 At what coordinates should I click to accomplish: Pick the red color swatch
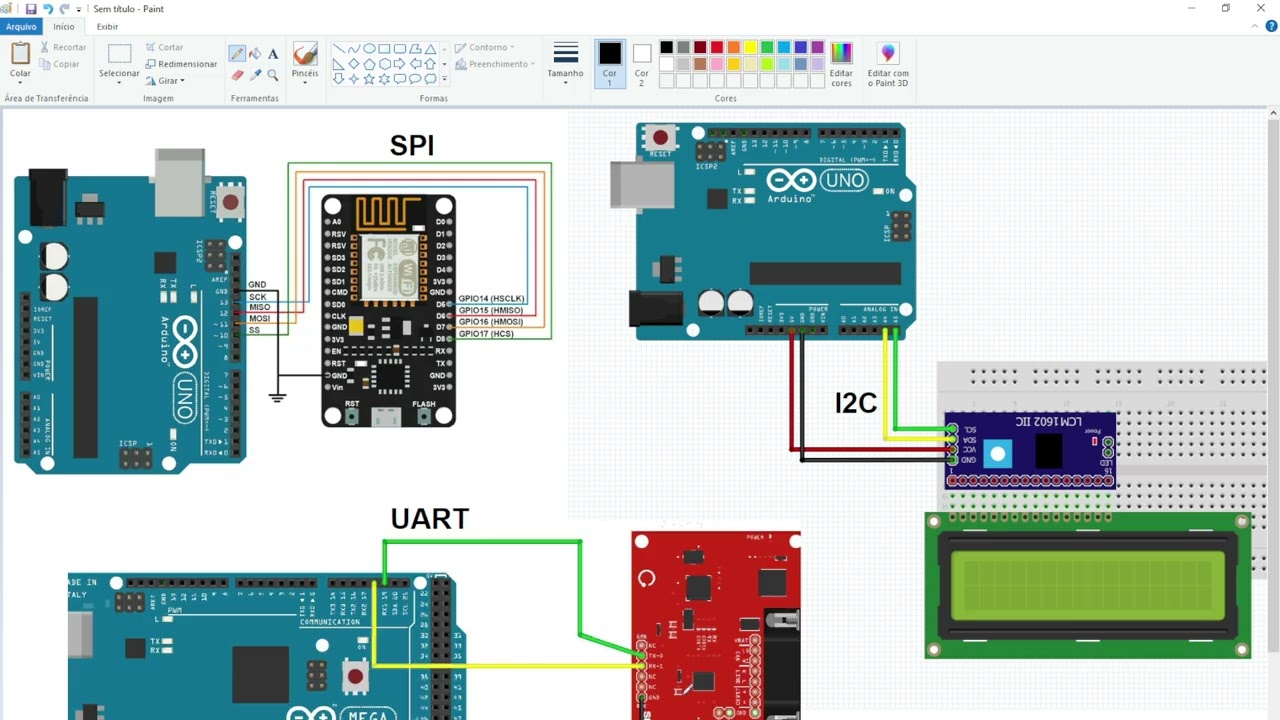[x=717, y=47]
